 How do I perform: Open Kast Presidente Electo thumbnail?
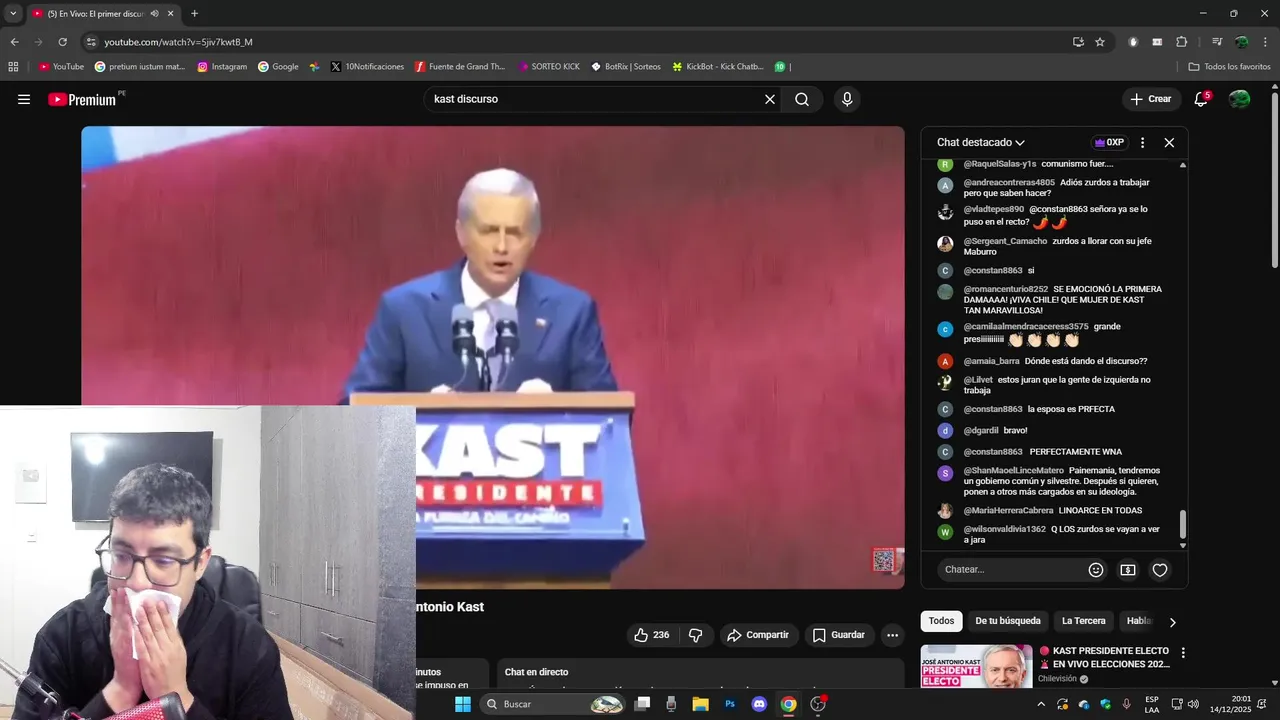pyautogui.click(x=976, y=666)
